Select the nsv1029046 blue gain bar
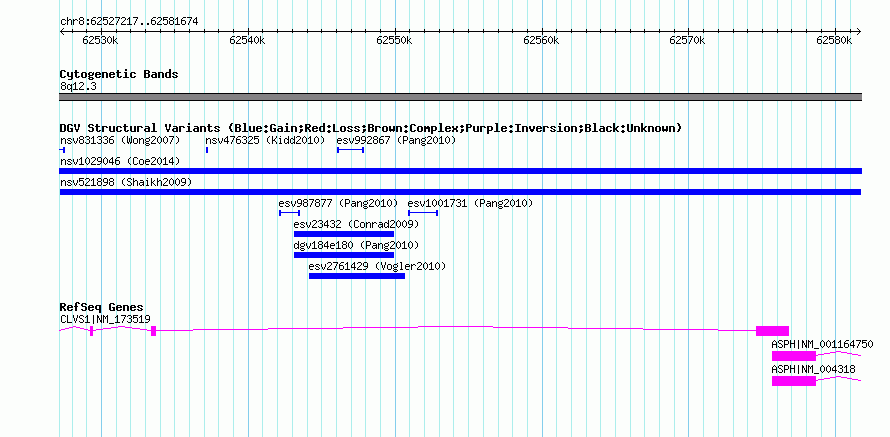This screenshot has height=437, width=890. tap(461, 171)
